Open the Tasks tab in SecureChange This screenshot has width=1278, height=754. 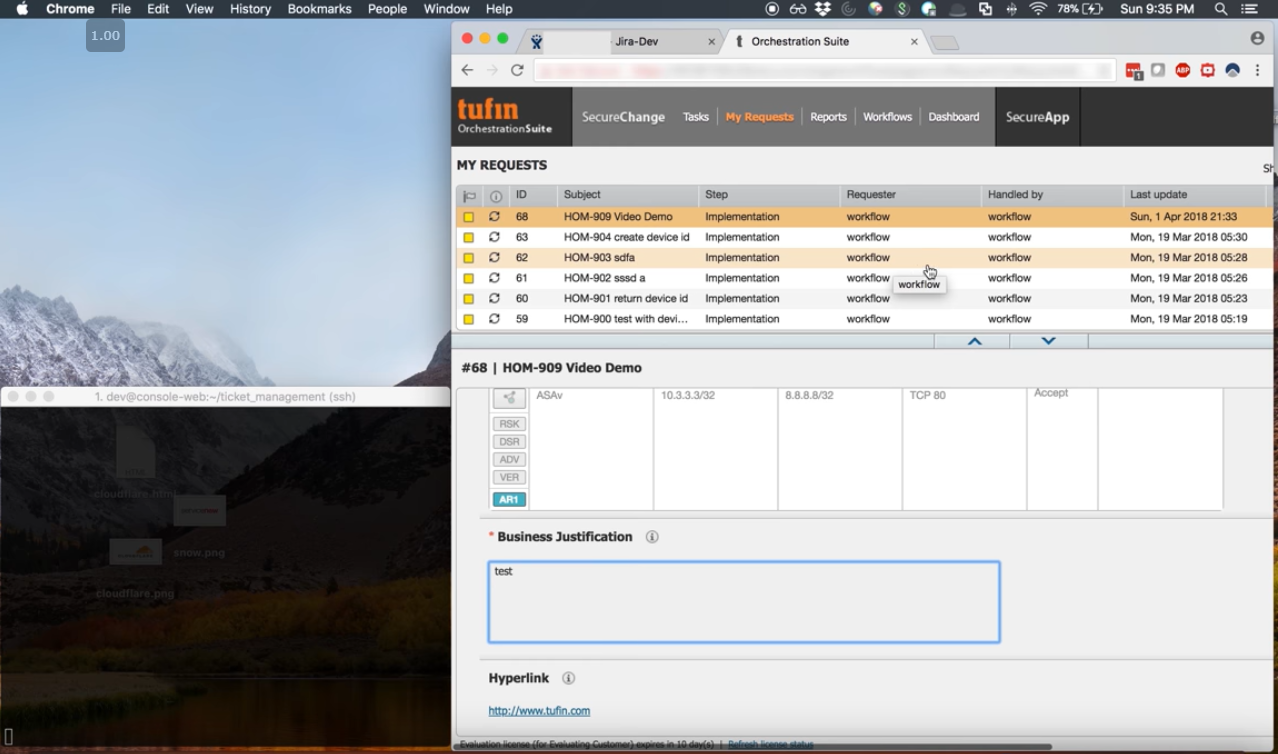pyautogui.click(x=696, y=117)
